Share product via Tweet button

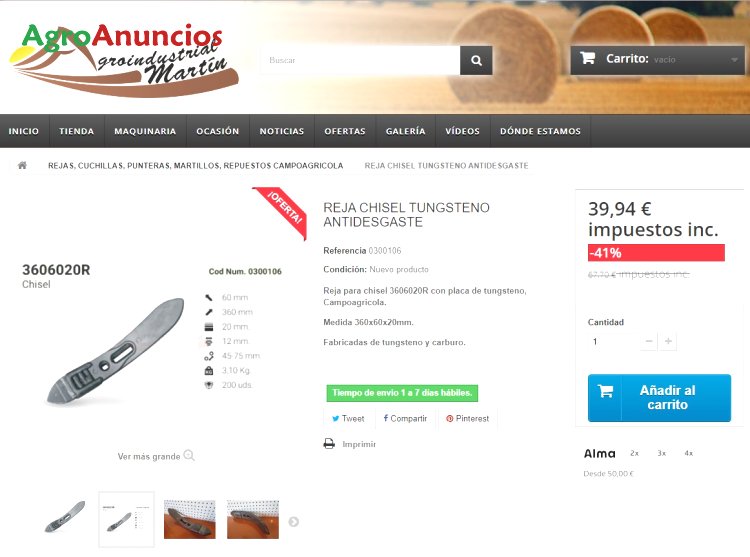tap(348, 418)
